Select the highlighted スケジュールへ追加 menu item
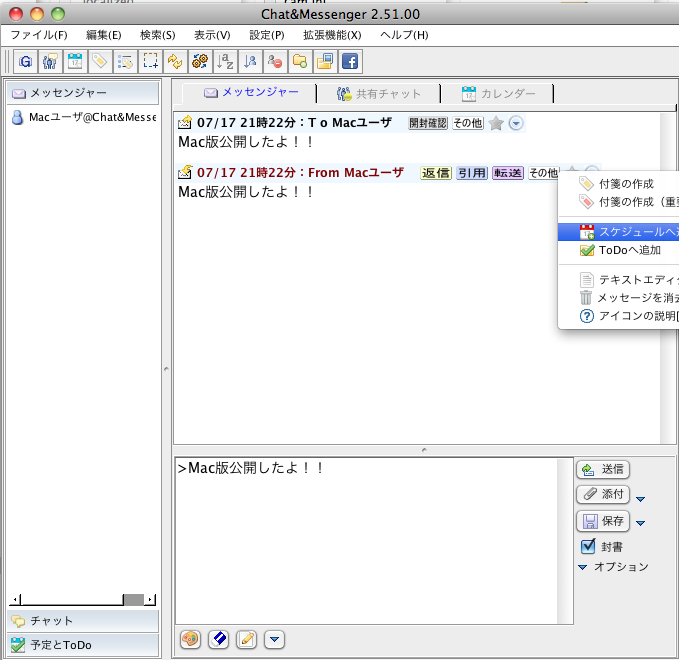 click(619, 232)
